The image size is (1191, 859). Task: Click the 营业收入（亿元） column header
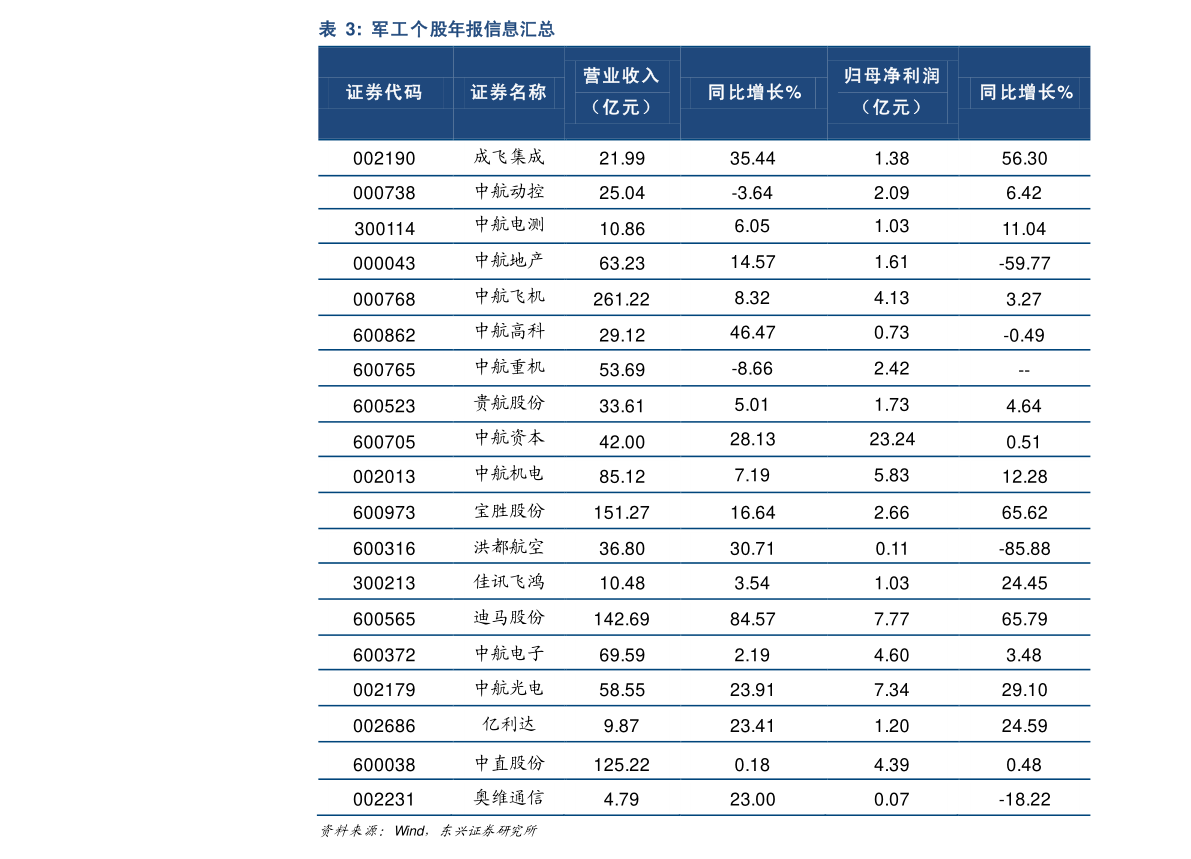[621, 91]
